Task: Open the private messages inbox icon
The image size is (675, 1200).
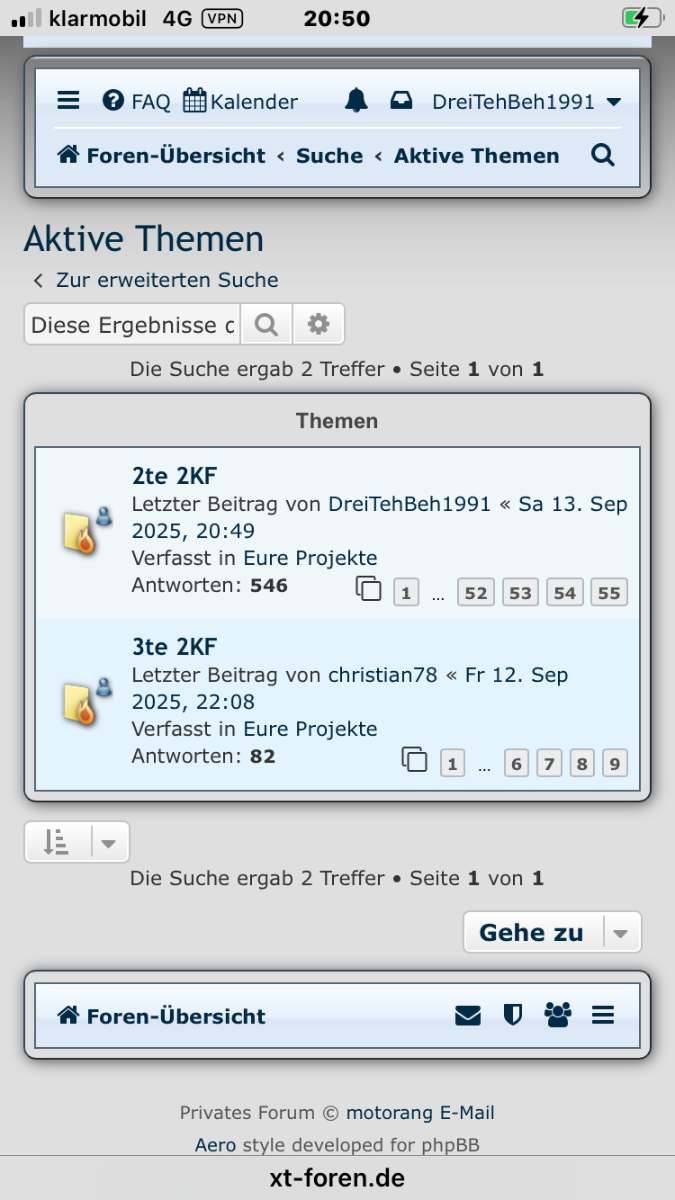Action: [x=401, y=101]
